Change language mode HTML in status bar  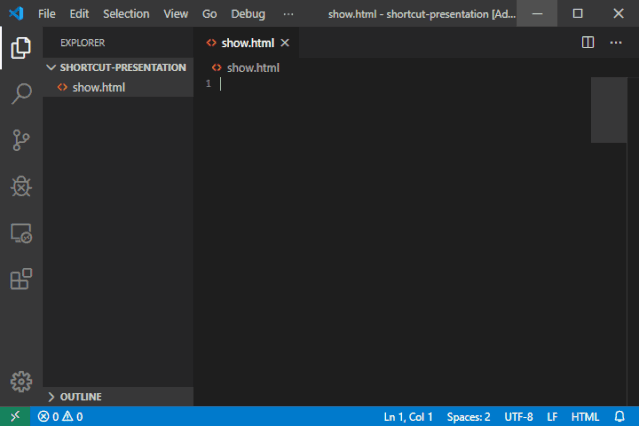[x=585, y=417]
